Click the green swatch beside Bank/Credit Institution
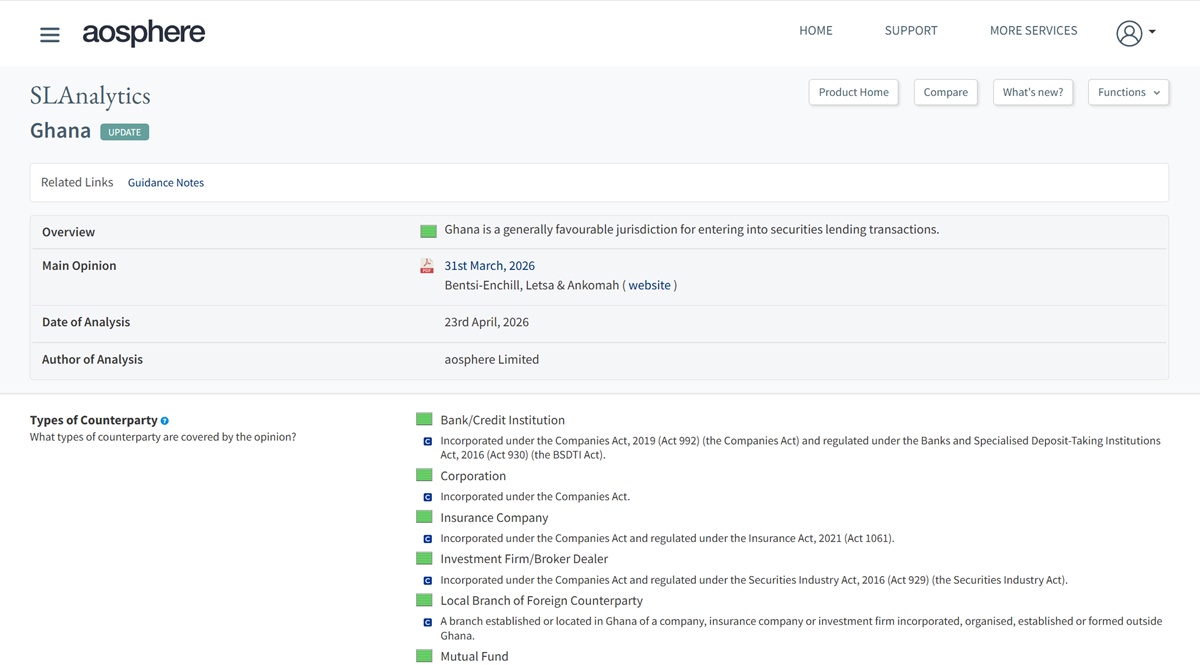 tap(424, 420)
